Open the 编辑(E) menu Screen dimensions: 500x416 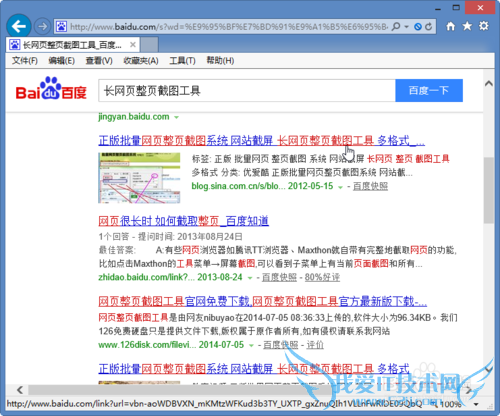pyautogui.click(x=62, y=61)
